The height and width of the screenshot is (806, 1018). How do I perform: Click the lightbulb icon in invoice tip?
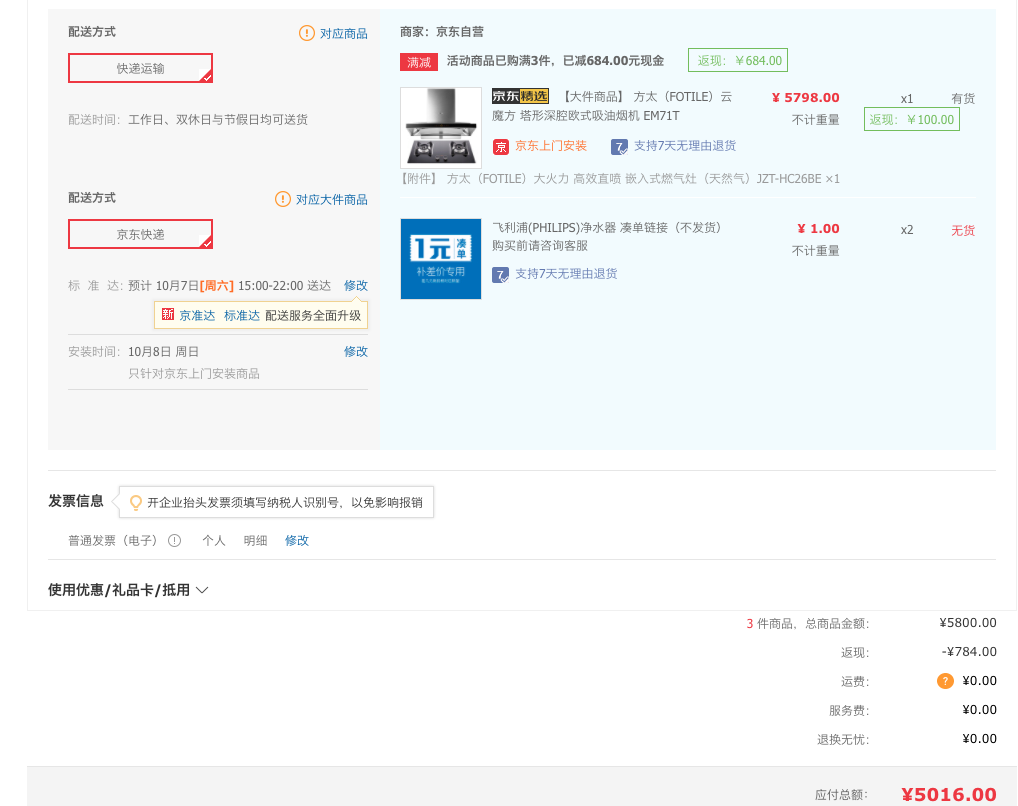(x=136, y=503)
